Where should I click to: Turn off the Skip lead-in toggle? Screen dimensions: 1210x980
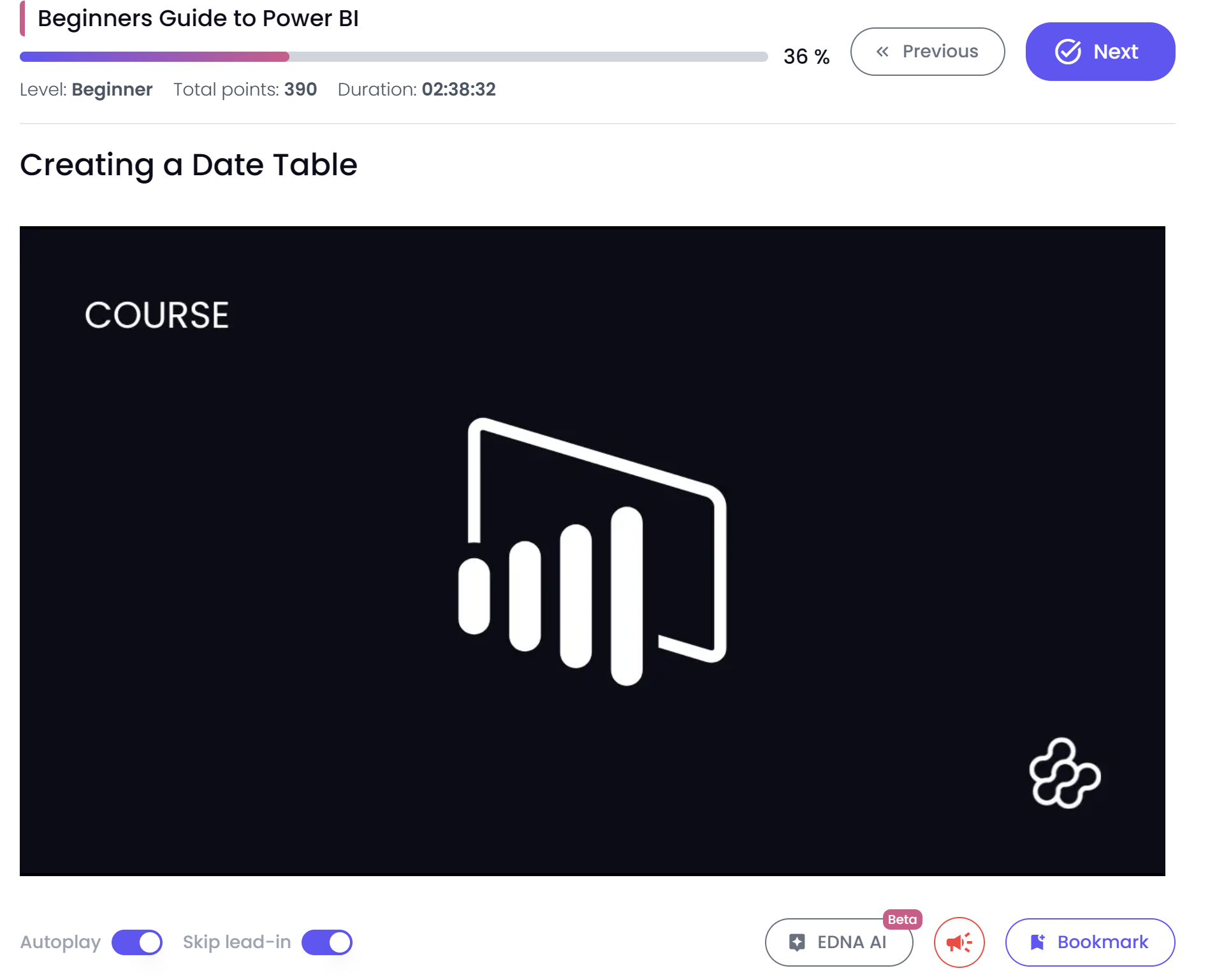pyautogui.click(x=327, y=942)
